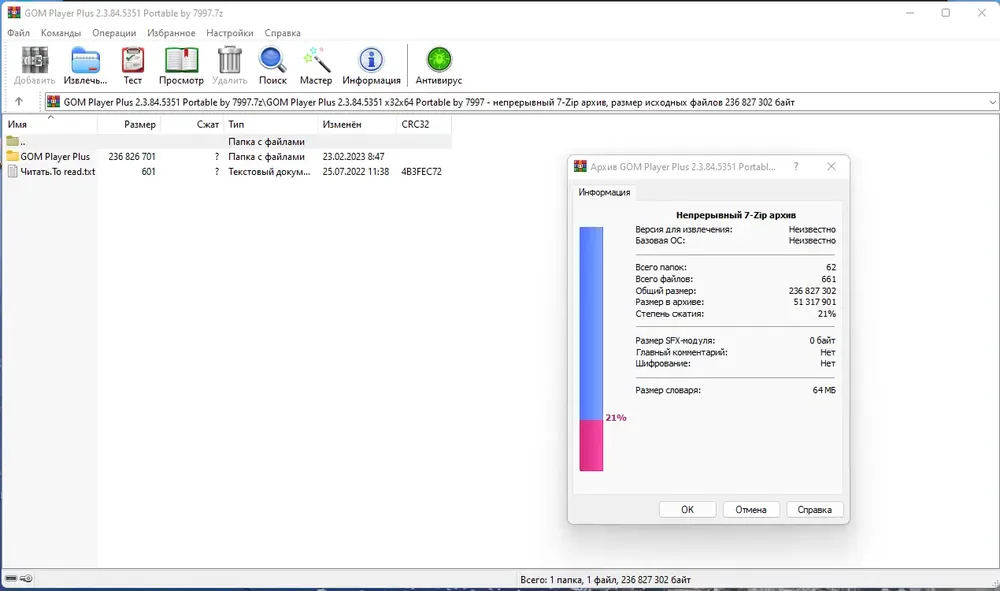Click the 'Всего файлов' value 661
1000x591 pixels.
(828, 279)
